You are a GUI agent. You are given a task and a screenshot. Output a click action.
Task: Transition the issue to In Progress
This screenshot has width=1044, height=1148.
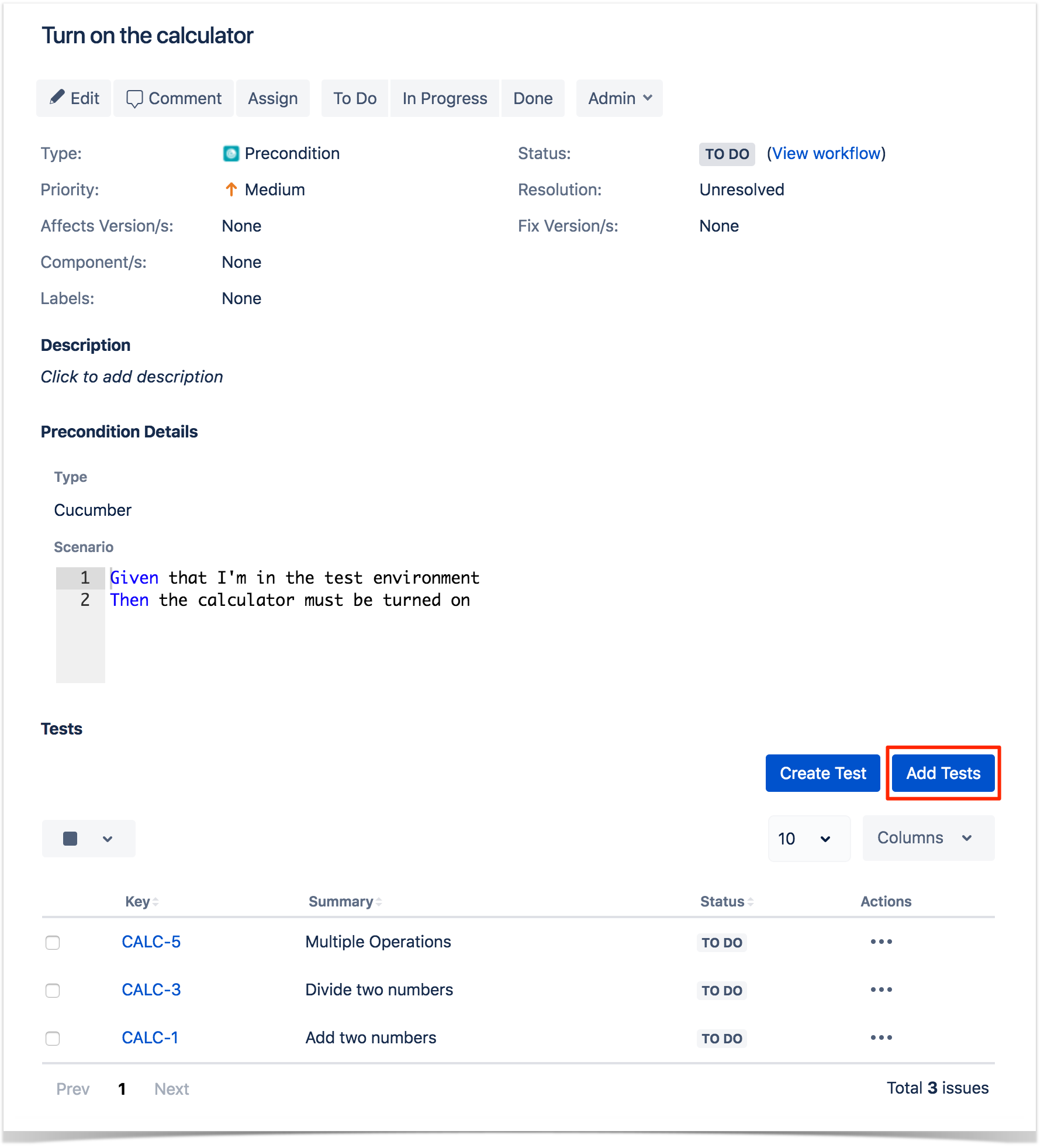[445, 98]
